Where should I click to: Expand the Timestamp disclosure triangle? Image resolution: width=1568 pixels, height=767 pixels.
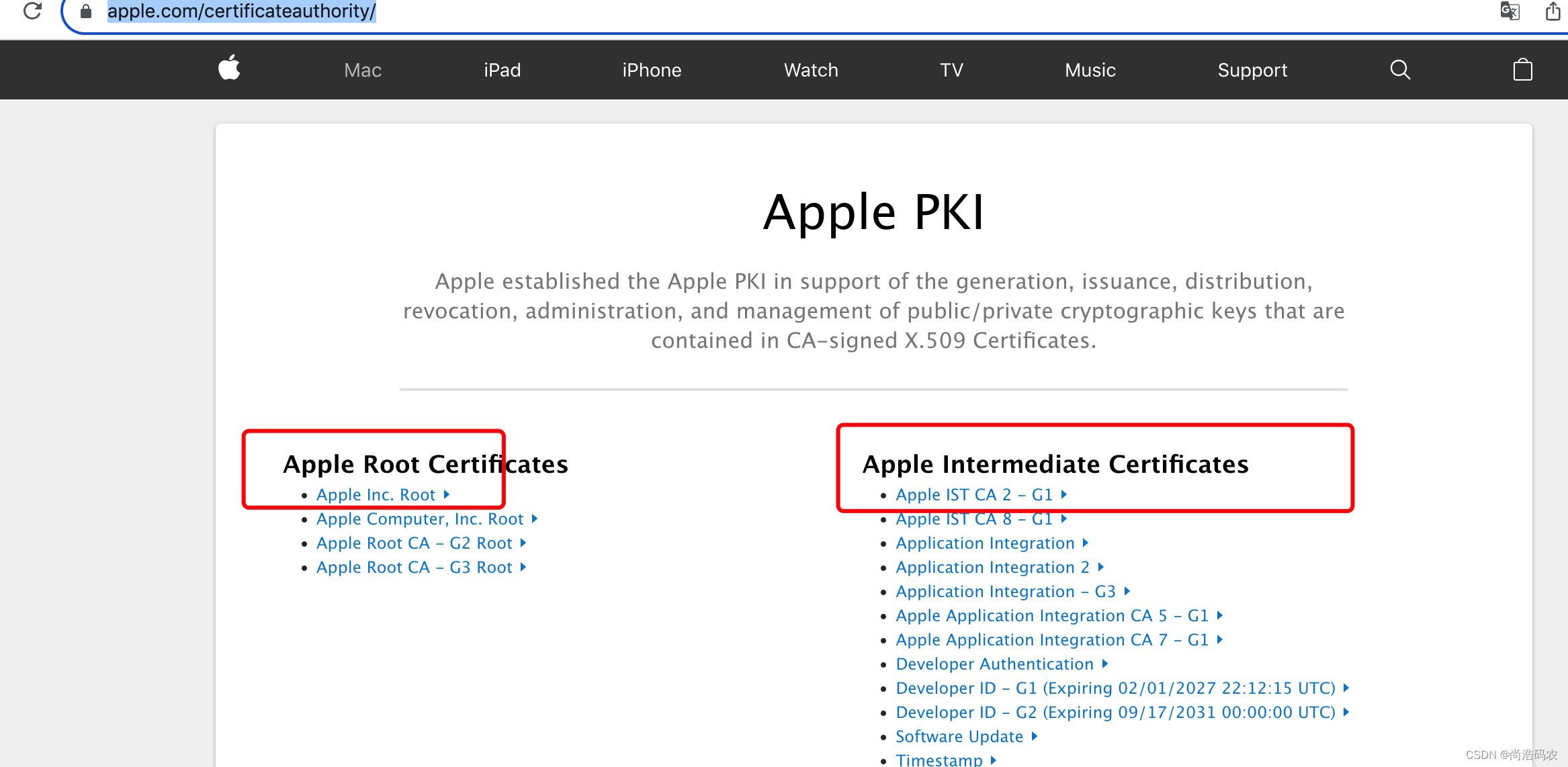[994, 759]
